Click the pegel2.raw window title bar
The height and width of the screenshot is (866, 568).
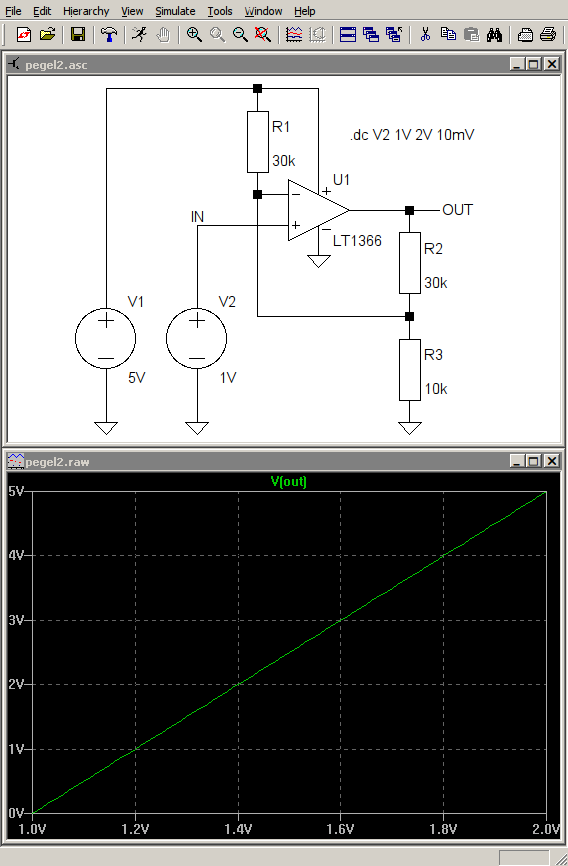[x=284, y=461]
